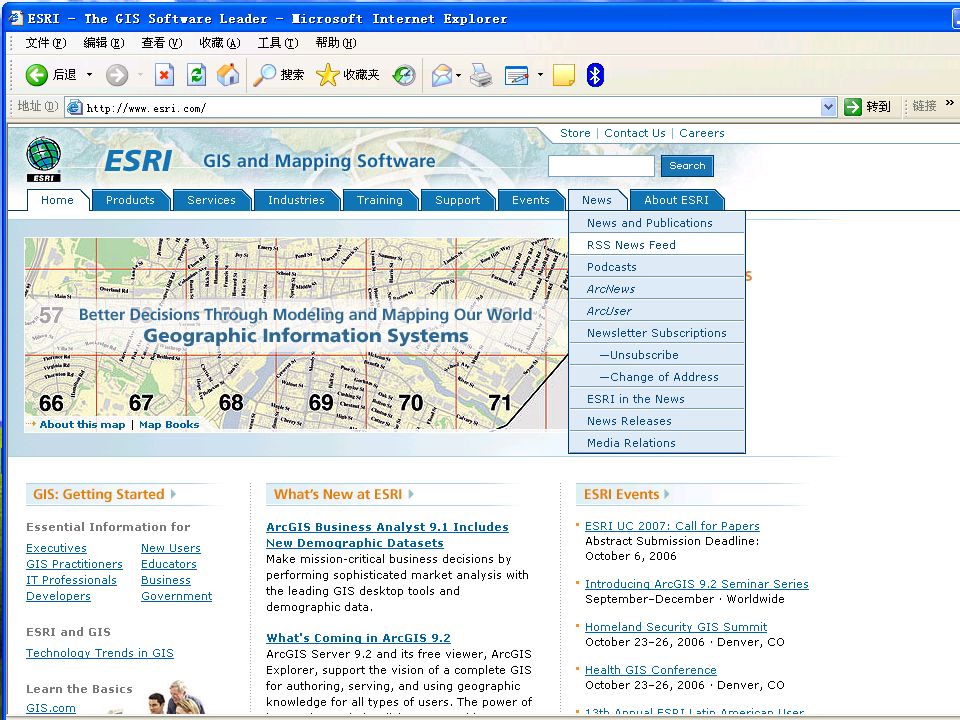Open the About ESRI tab
This screenshot has width=960, height=720.
tap(677, 200)
